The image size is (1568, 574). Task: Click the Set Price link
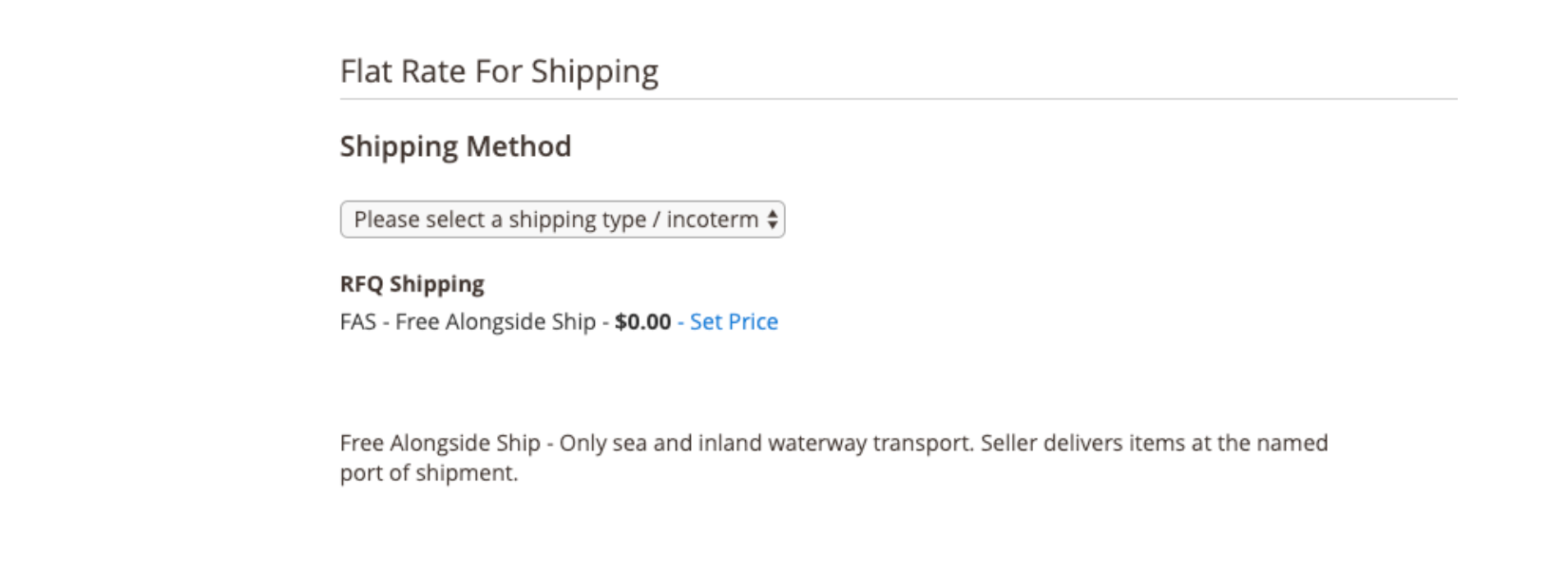[x=734, y=322]
